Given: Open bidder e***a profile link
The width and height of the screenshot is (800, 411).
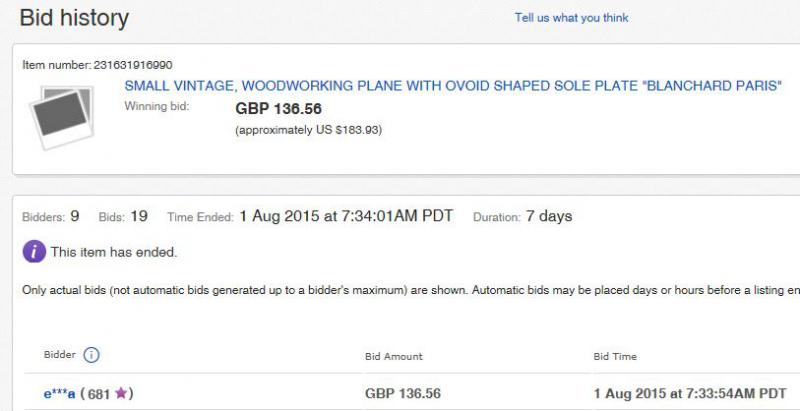Looking at the screenshot, I should coord(59,394).
